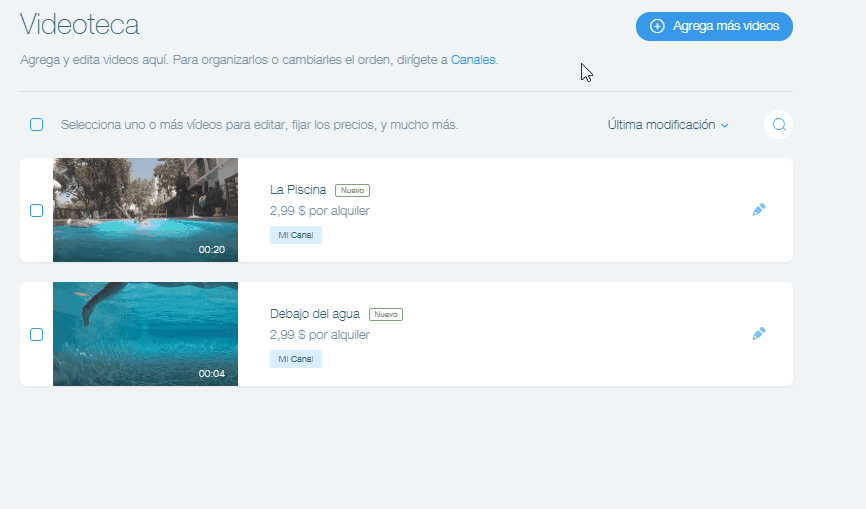The height and width of the screenshot is (509, 866).
Task: Expand sort options via chevron arrow
Action: (x=725, y=126)
